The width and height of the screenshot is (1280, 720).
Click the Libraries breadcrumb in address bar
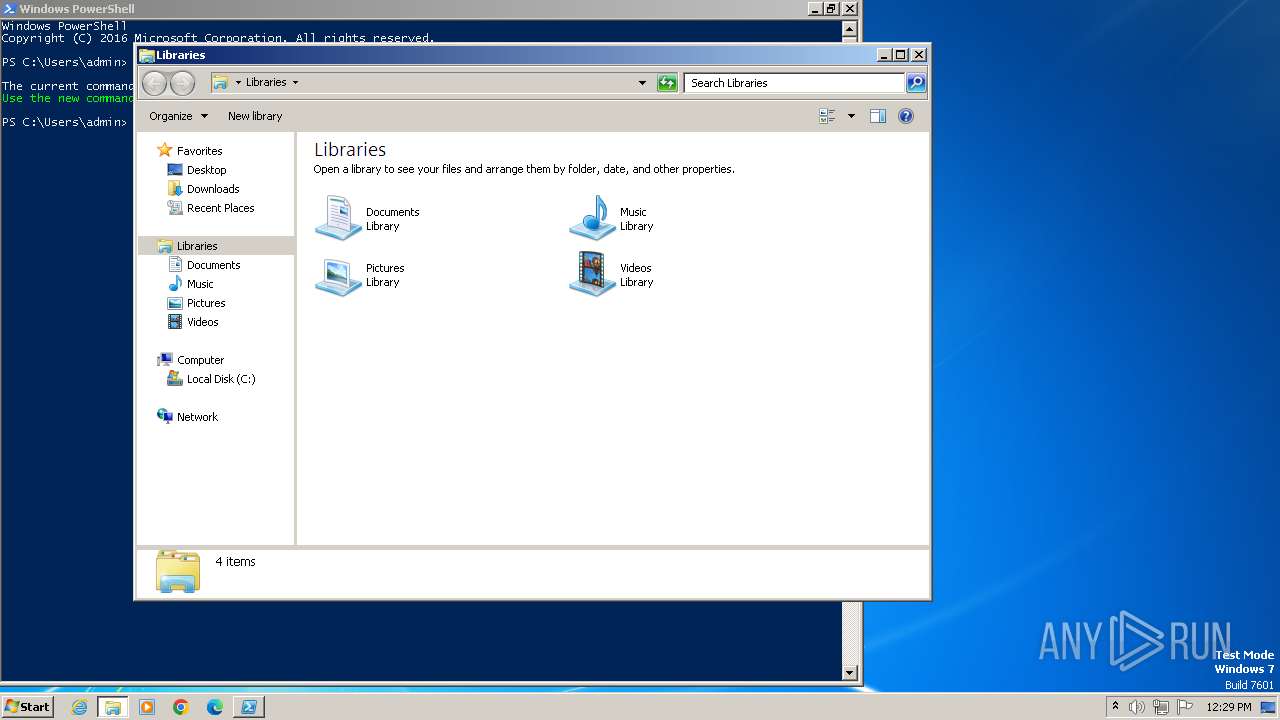point(266,83)
